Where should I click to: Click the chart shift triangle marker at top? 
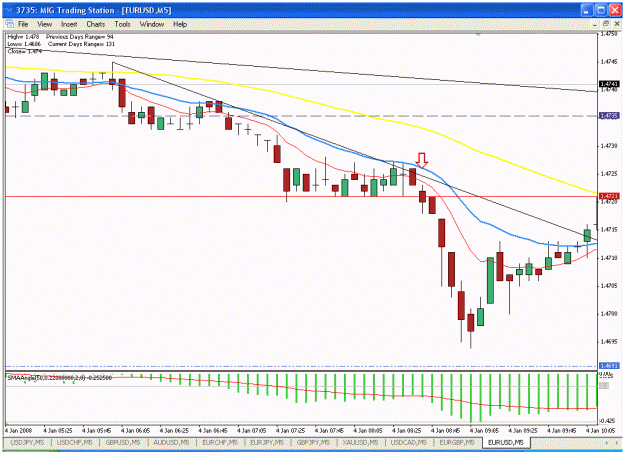pos(478,35)
